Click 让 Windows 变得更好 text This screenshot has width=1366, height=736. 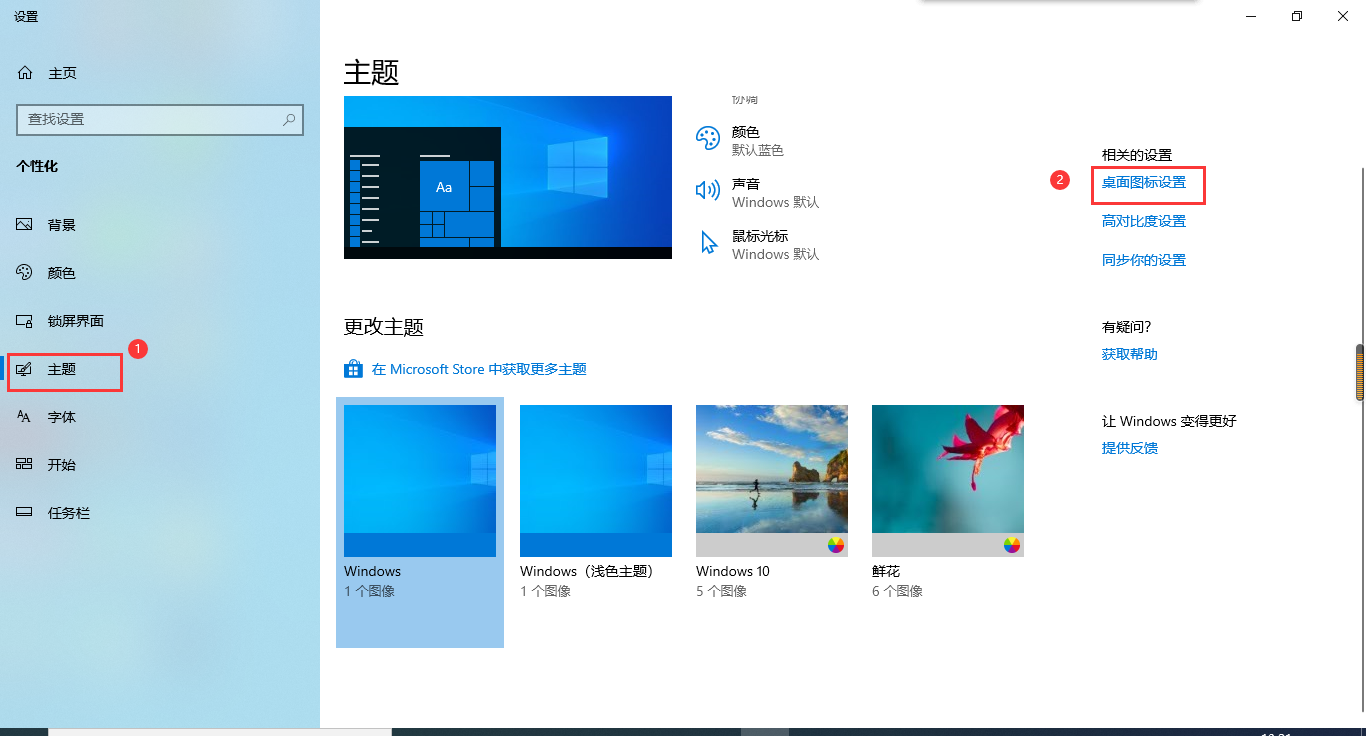(x=1169, y=421)
